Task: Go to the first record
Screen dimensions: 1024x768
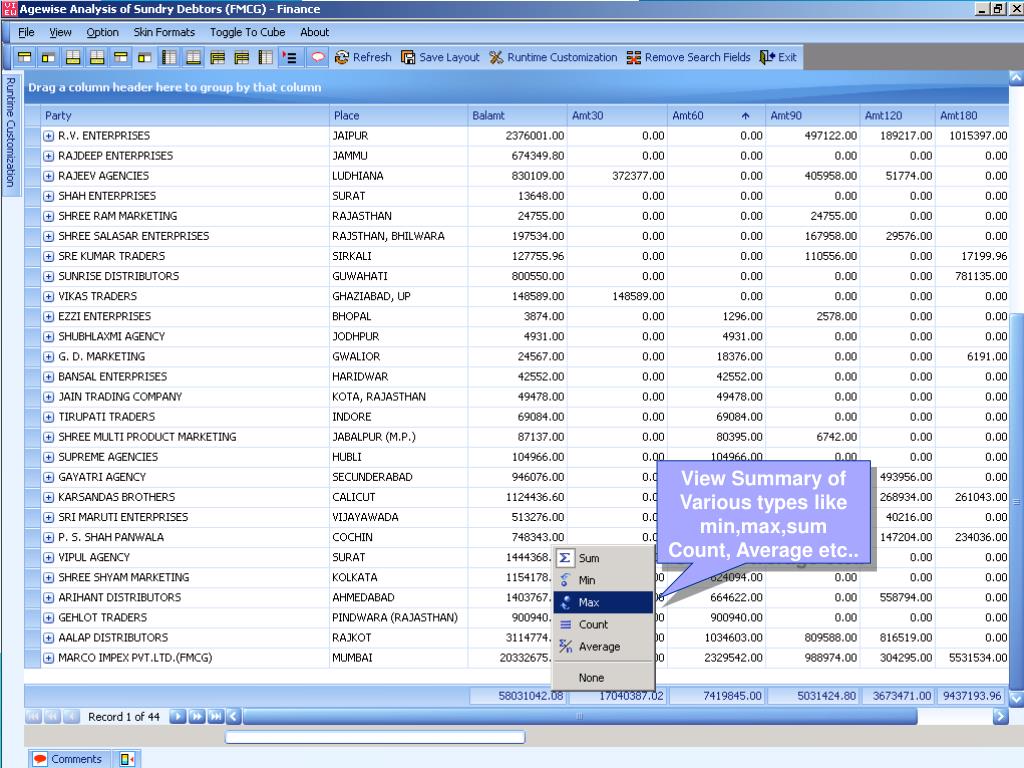Action: tap(33, 716)
